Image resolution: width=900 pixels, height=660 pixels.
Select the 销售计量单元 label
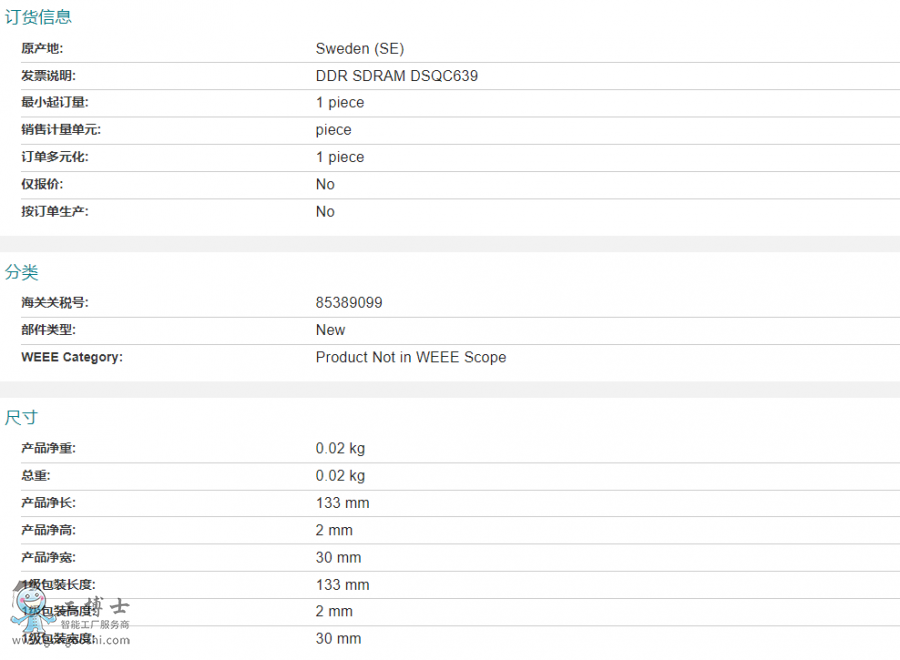61,130
